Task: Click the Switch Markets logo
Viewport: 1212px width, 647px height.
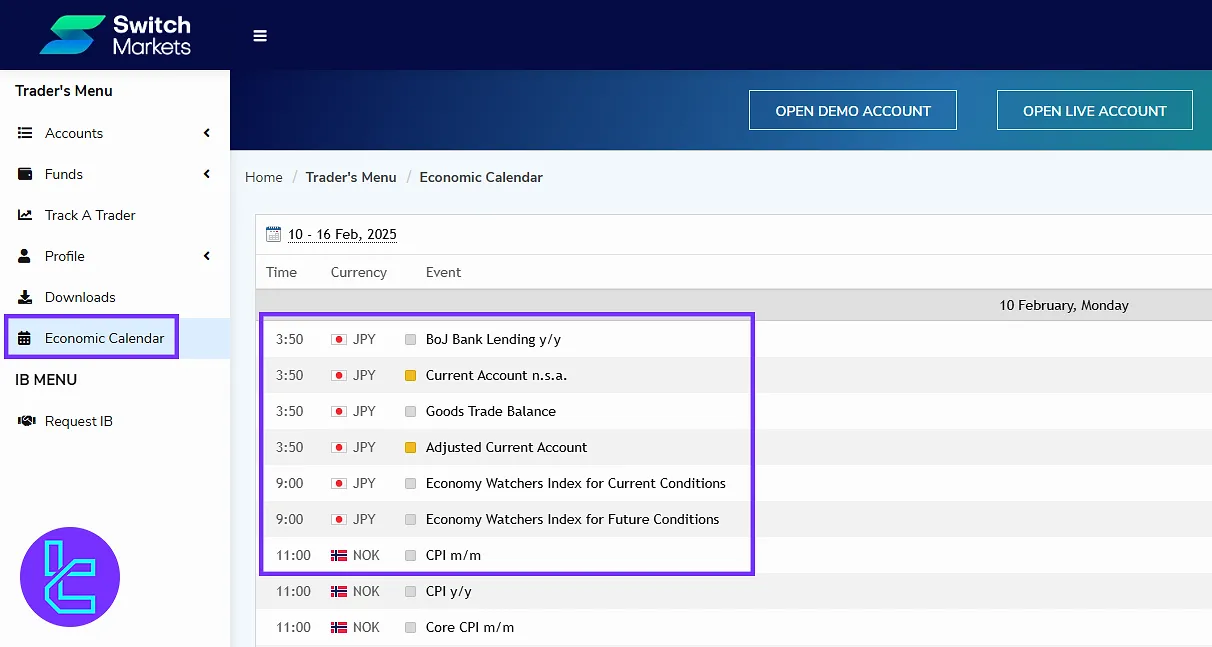Action: 115,35
